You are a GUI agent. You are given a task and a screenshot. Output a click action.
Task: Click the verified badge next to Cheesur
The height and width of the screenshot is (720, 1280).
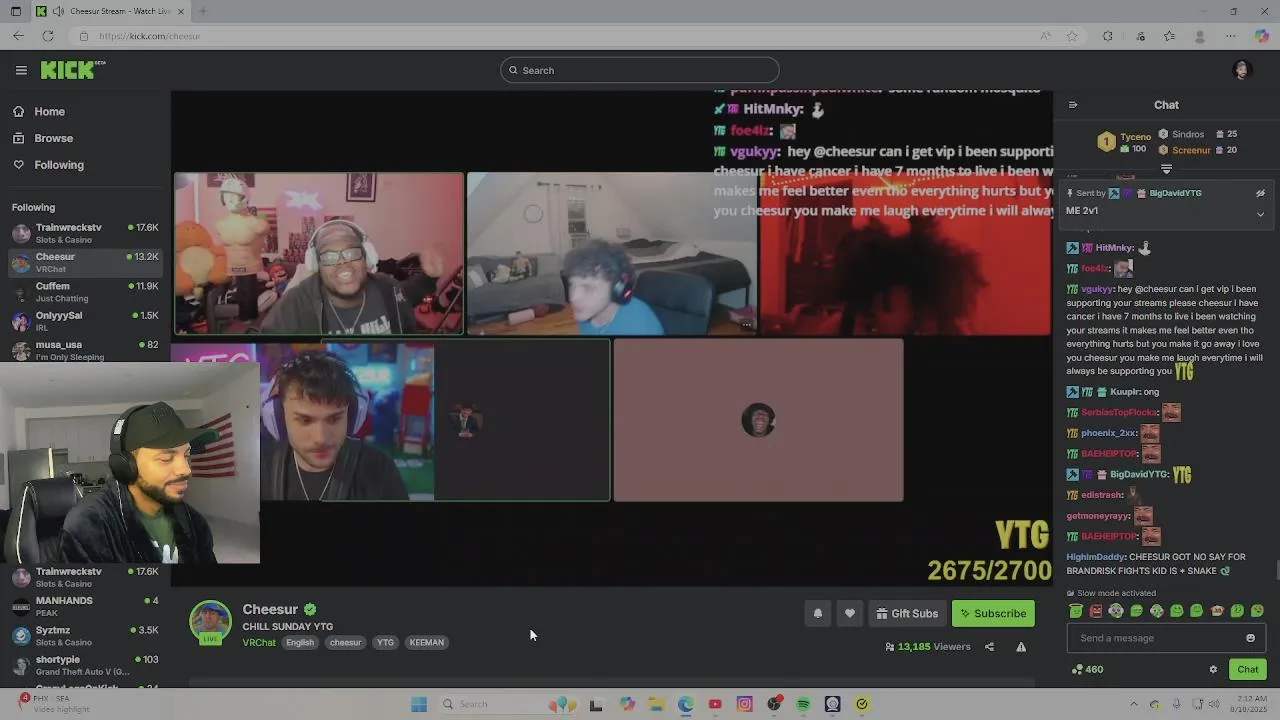[310, 610]
